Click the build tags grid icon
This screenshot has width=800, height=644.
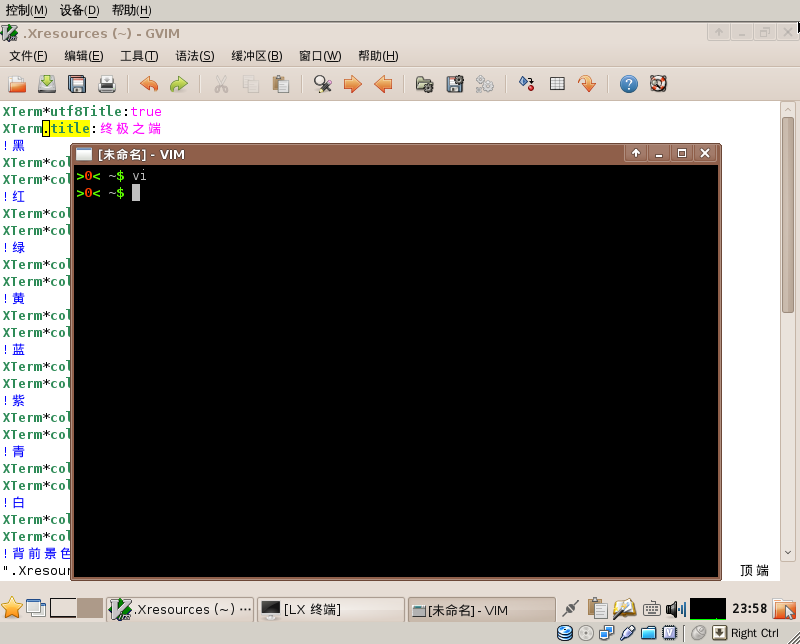click(557, 84)
